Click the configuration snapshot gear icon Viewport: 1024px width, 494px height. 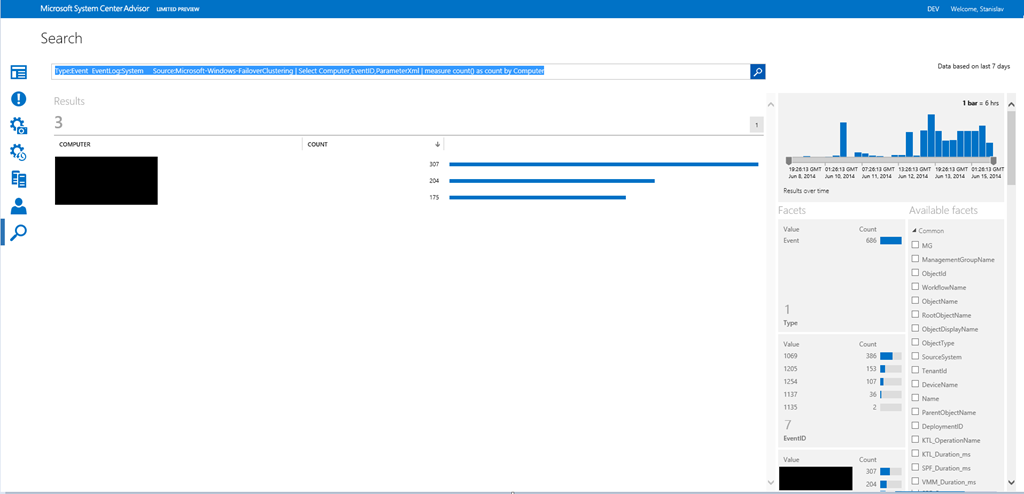[18, 125]
